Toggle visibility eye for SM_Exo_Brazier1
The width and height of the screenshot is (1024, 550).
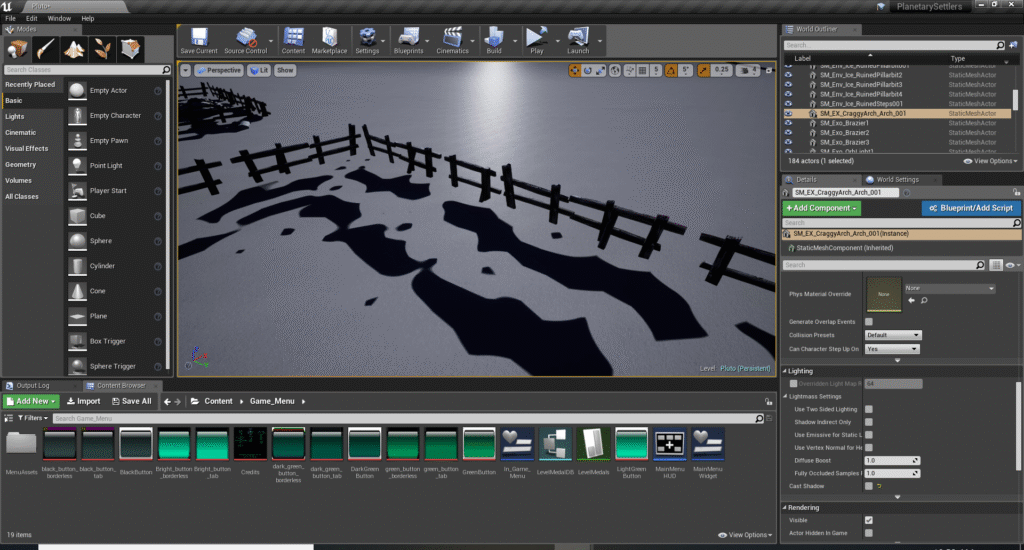[788, 123]
